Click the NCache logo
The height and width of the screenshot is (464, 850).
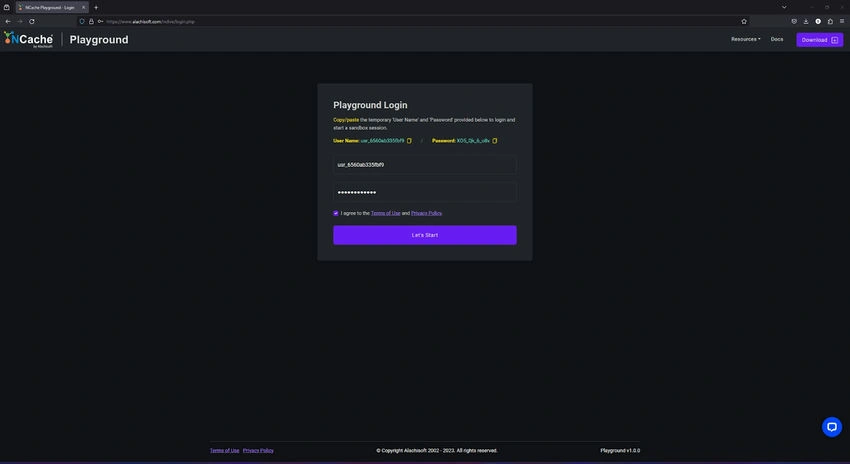point(28,40)
